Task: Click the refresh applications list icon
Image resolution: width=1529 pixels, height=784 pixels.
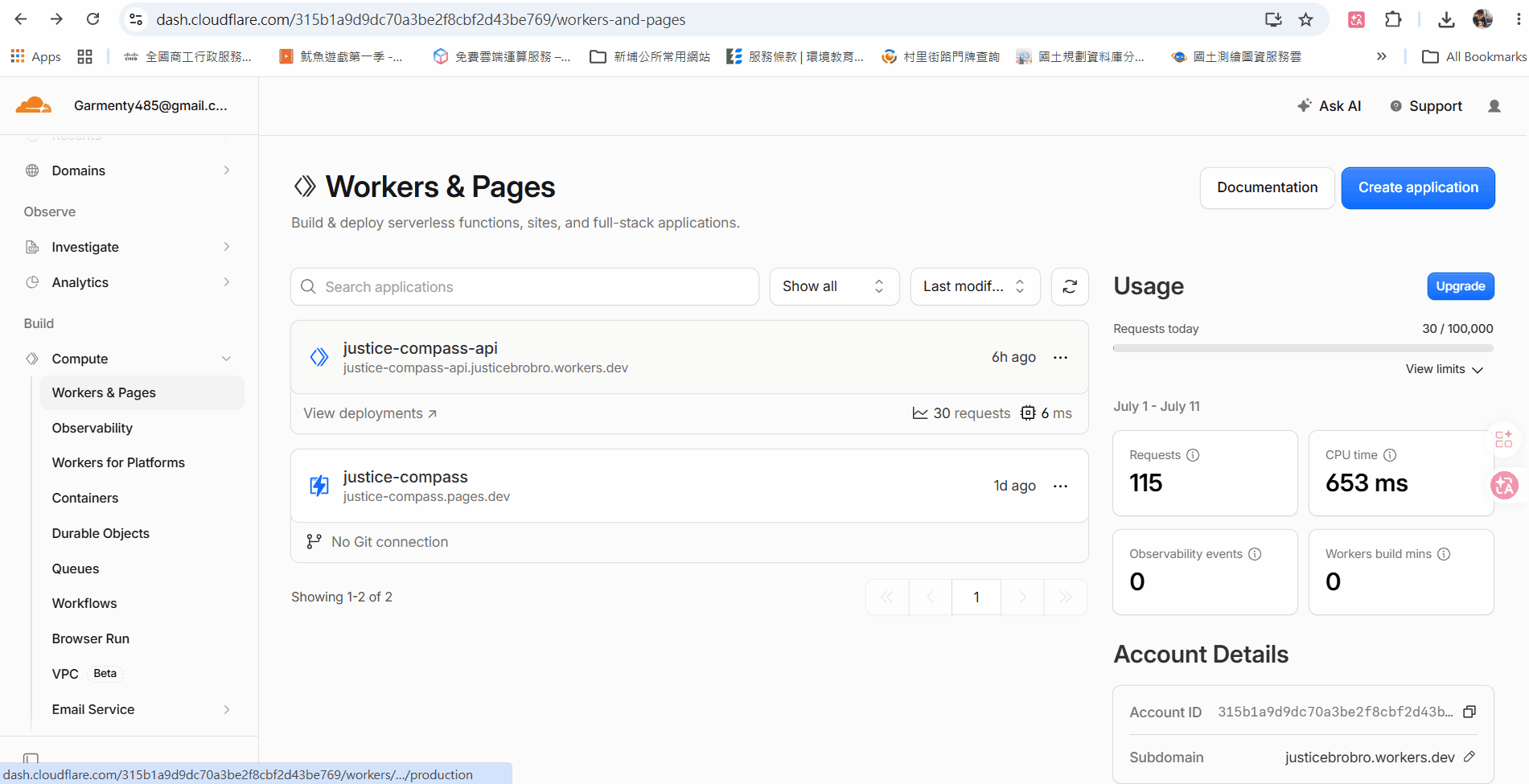Action: (x=1070, y=287)
